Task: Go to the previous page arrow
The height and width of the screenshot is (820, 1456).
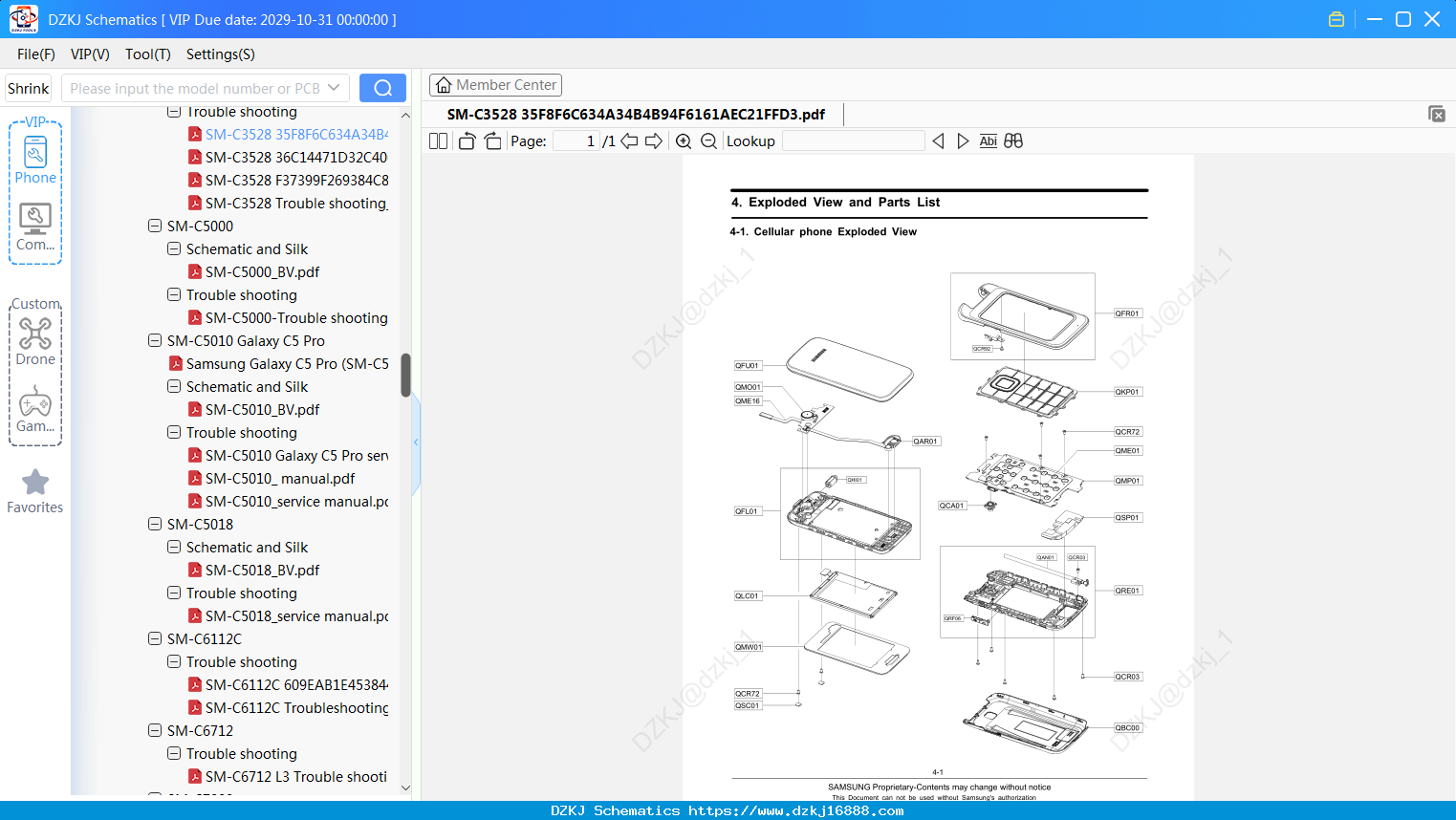Action: (x=629, y=141)
